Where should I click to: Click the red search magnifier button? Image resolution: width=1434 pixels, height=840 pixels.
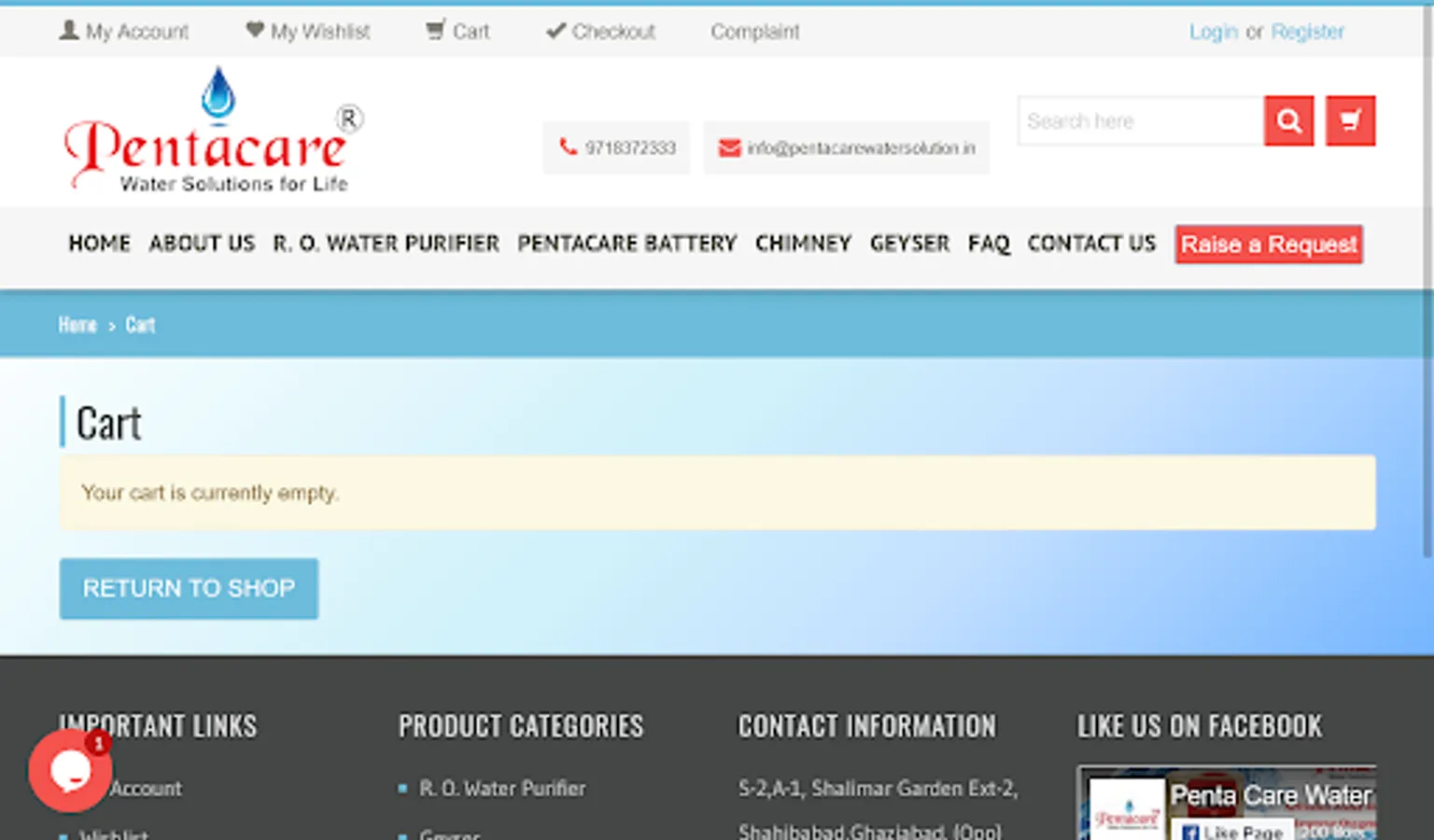(x=1288, y=120)
